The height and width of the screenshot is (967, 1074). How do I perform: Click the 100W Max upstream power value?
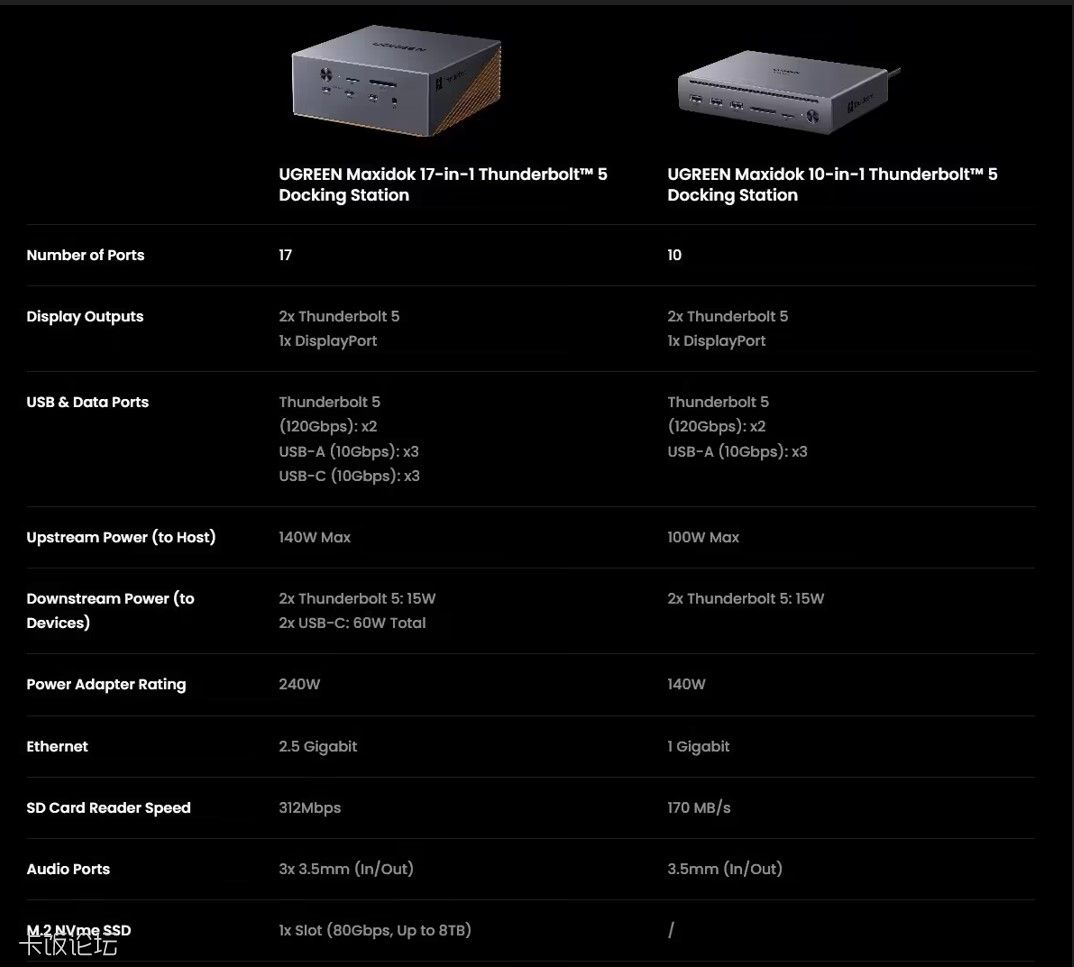[703, 537]
